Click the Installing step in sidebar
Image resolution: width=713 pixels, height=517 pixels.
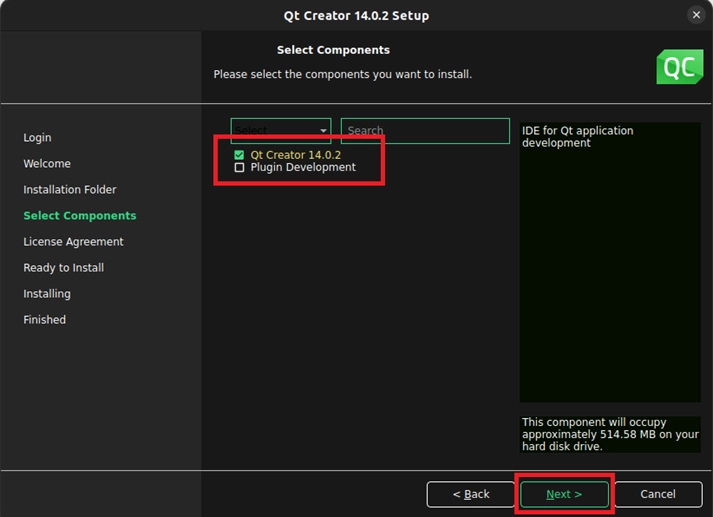pyautogui.click(x=47, y=294)
